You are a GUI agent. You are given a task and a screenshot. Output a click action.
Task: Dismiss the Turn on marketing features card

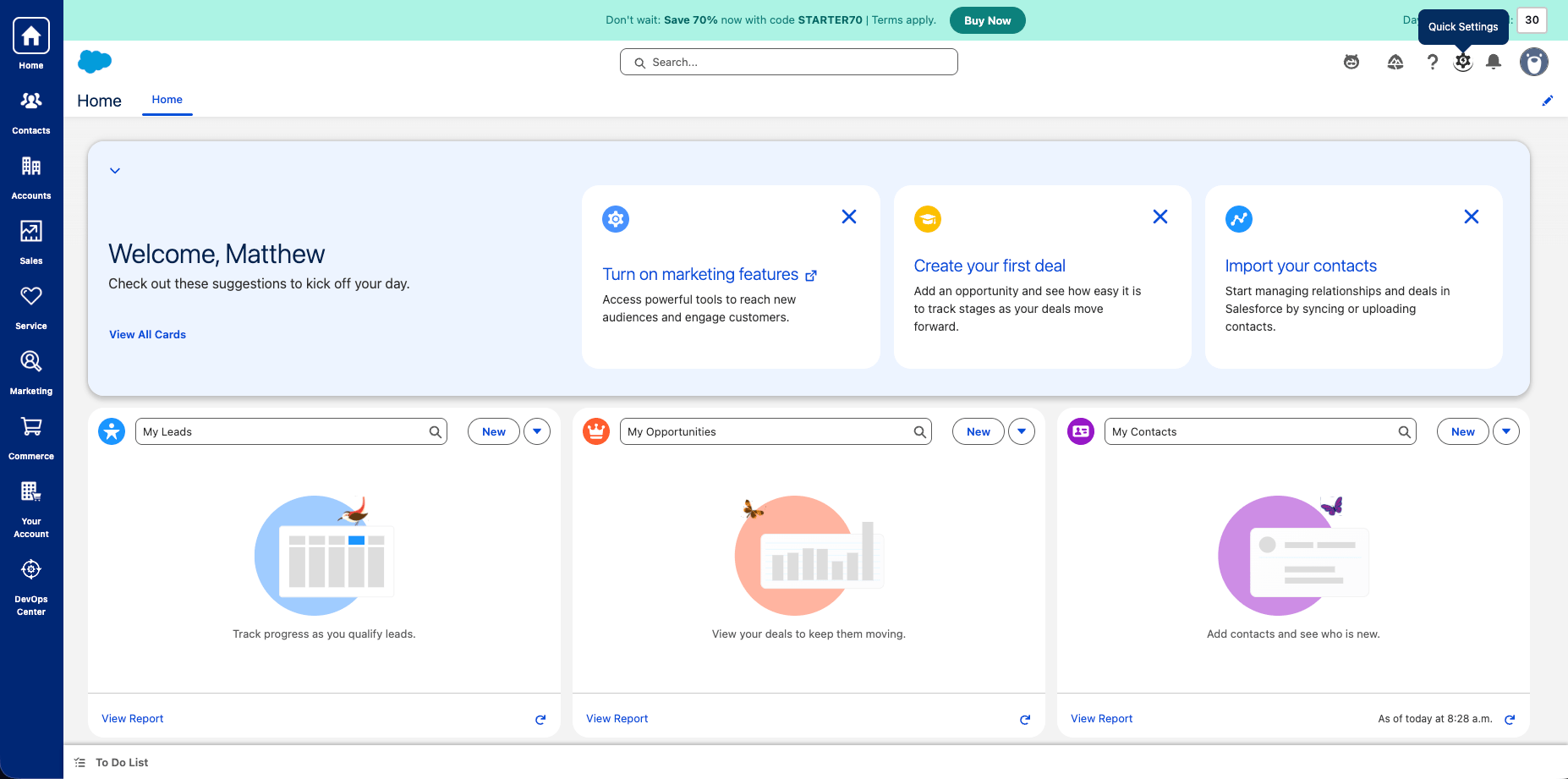[x=849, y=217]
